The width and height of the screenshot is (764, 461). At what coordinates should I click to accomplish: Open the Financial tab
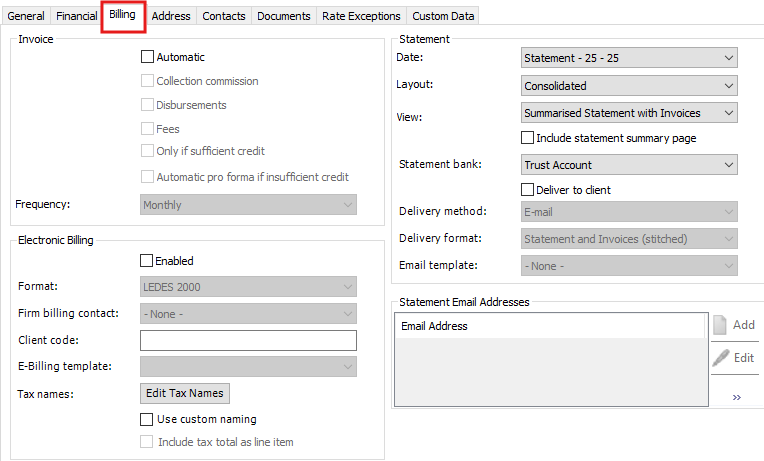tap(76, 16)
